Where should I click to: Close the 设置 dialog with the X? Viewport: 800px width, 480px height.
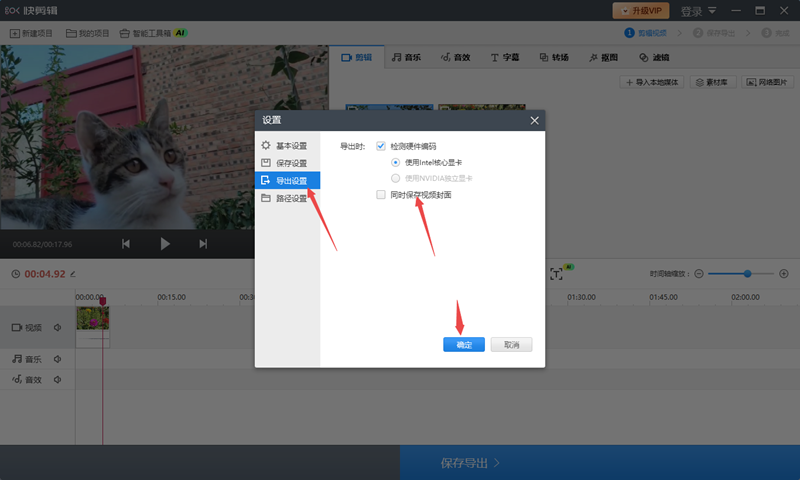(x=534, y=120)
